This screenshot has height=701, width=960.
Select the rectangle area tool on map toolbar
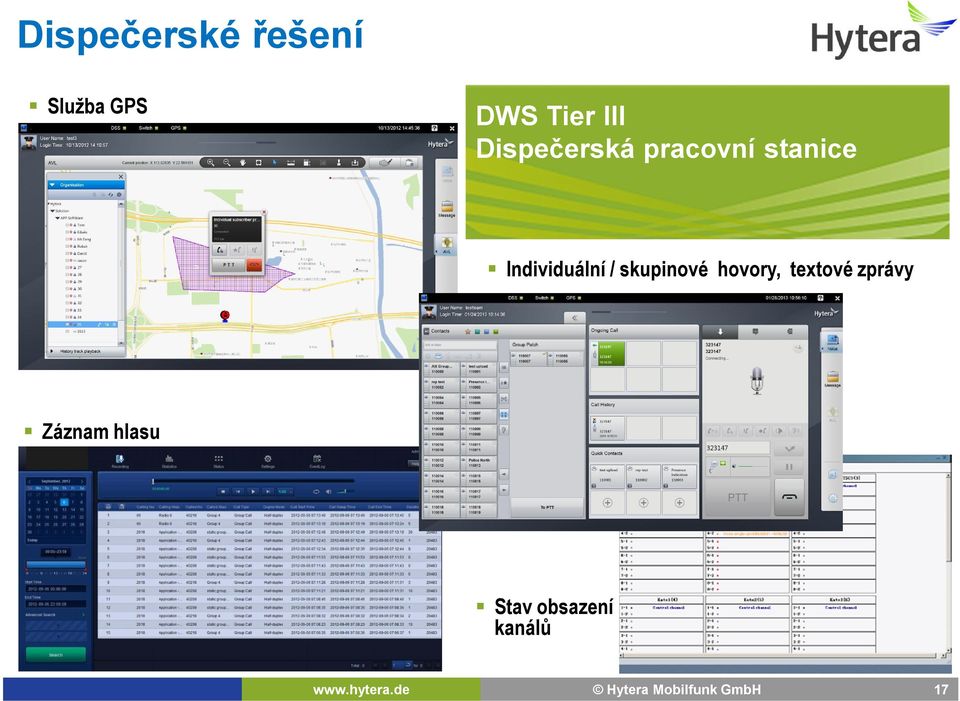tap(258, 163)
